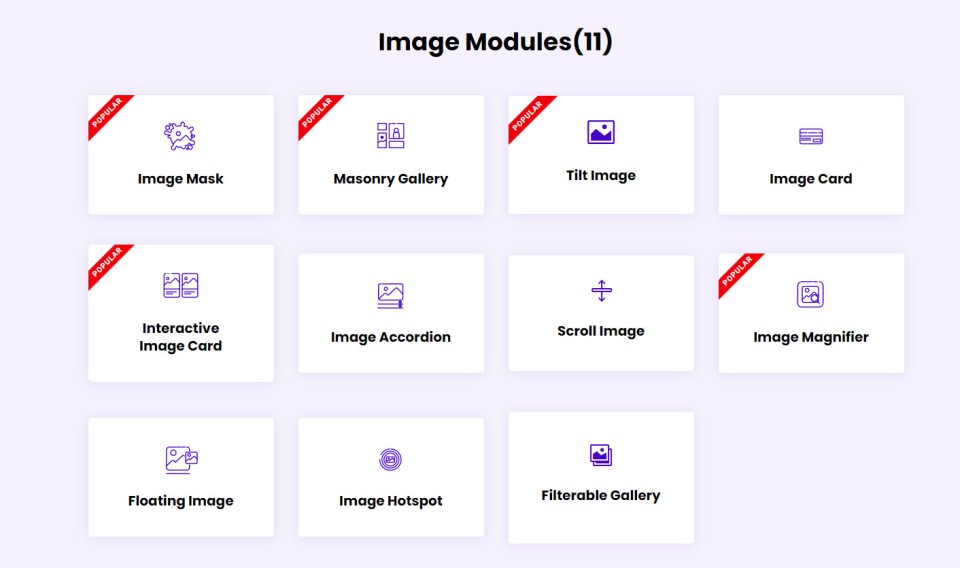Click the Masonry Gallery grid icon
This screenshot has height=568, width=960.
click(390, 136)
